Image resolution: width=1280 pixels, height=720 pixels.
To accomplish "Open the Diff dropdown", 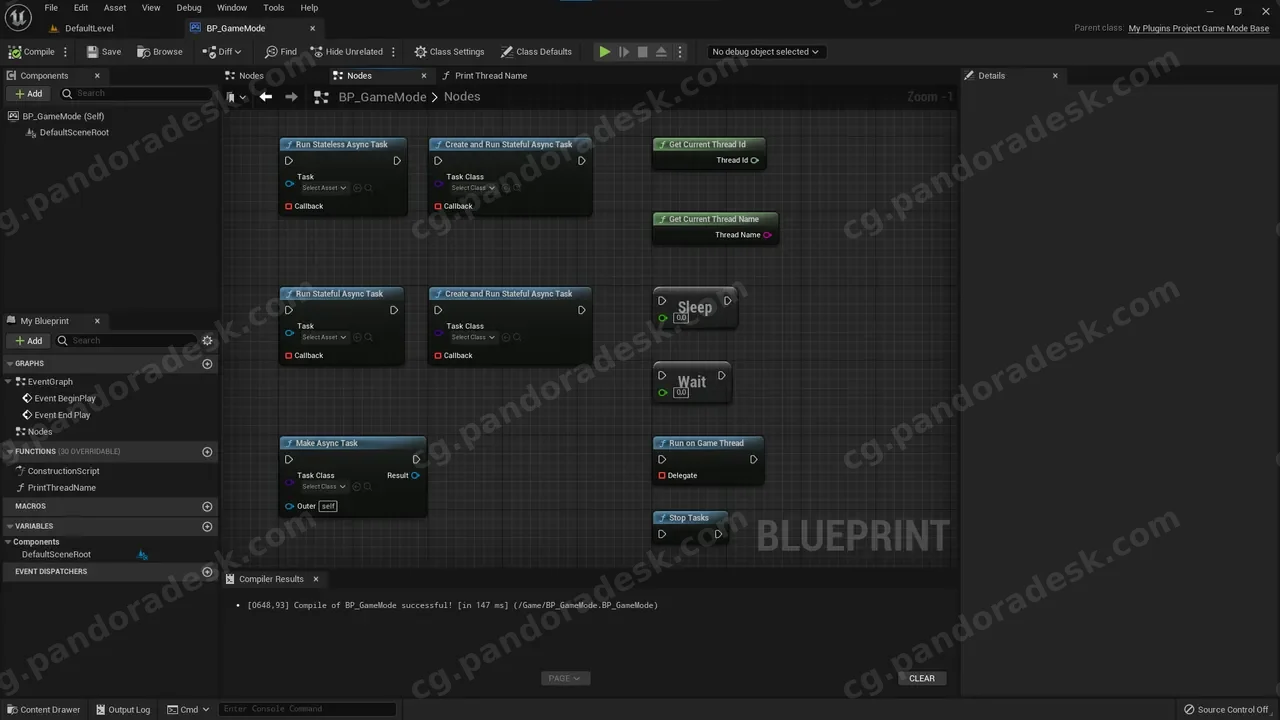I will pos(222,52).
